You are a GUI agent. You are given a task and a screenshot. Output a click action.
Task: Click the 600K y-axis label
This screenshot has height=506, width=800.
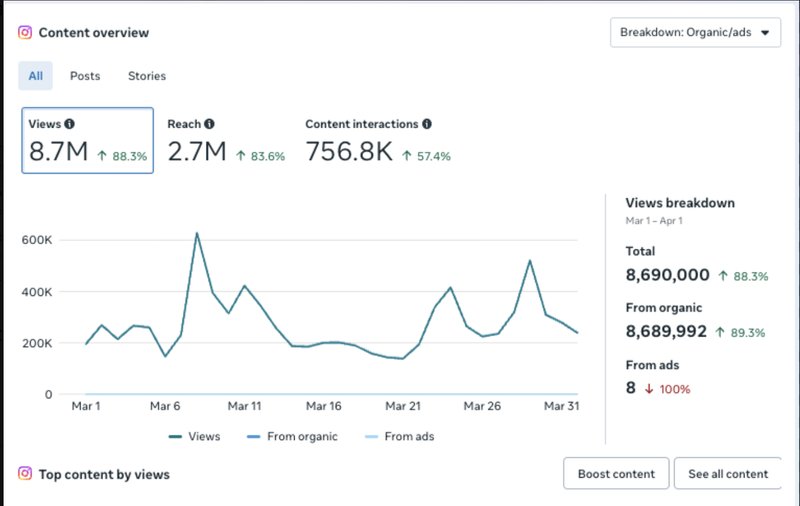pos(37,240)
